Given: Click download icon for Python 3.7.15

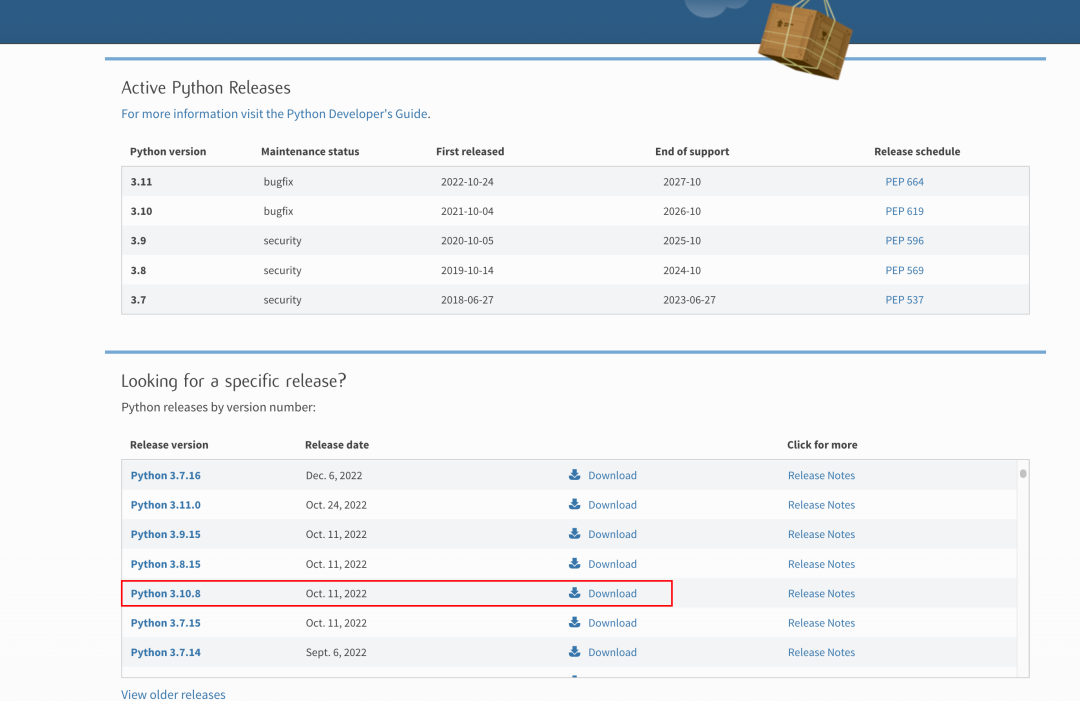Looking at the screenshot, I should click(574, 622).
